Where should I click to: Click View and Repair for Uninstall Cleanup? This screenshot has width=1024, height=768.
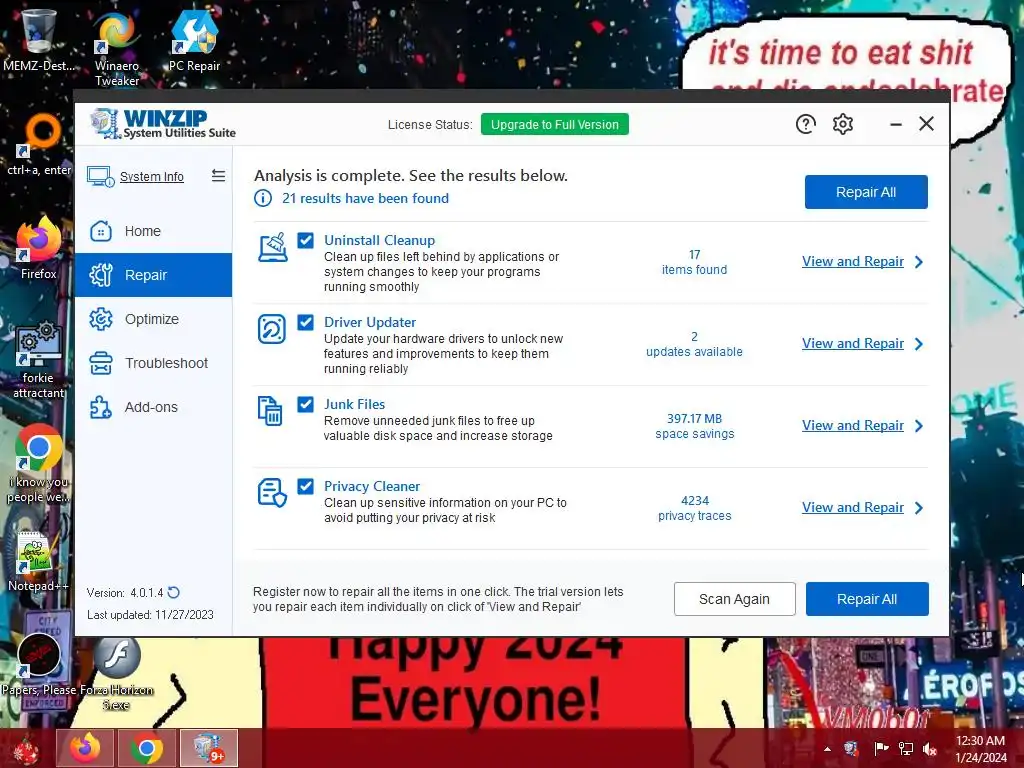852,261
